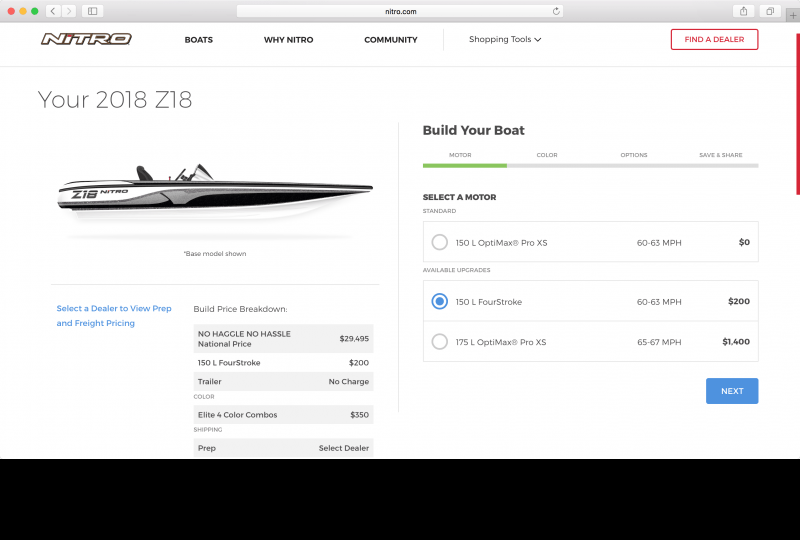Open the COMMUNITY menu

coord(390,40)
